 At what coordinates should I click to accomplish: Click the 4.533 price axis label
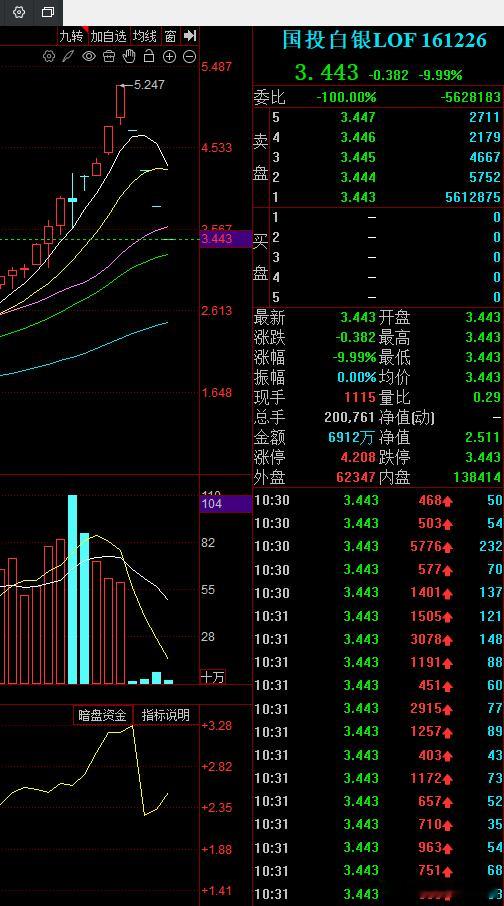tap(217, 148)
